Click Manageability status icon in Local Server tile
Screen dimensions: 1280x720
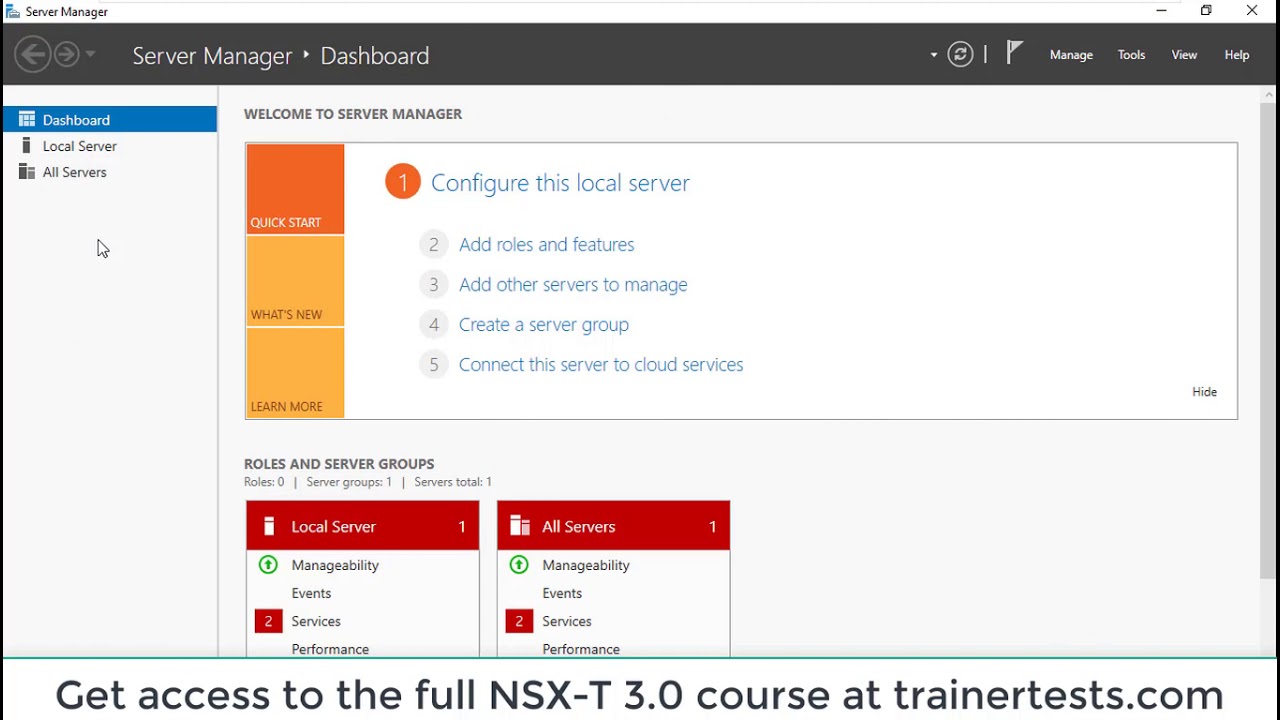tap(268, 565)
